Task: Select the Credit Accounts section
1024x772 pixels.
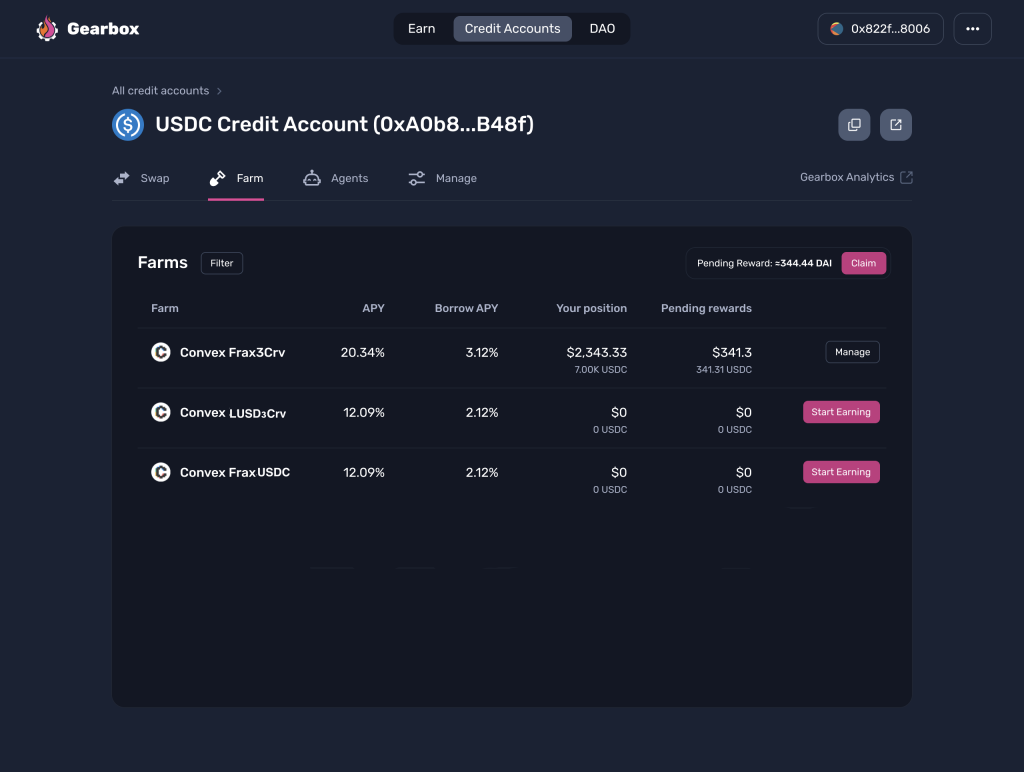Action: coord(513,29)
